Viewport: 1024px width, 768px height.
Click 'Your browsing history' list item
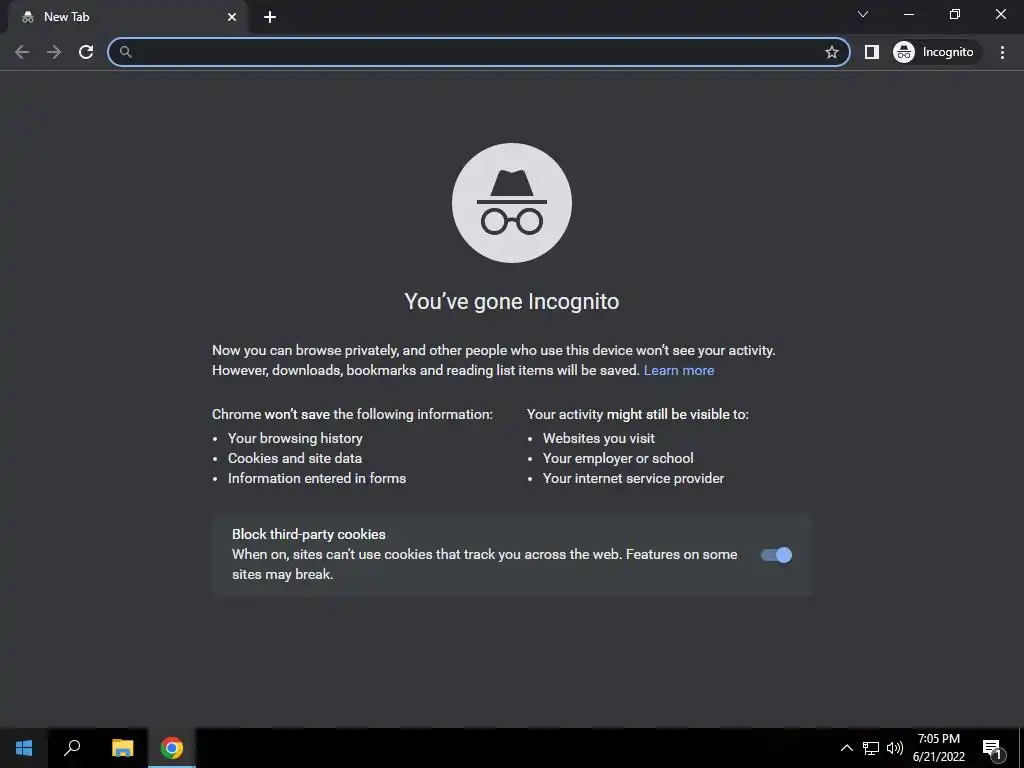pos(295,438)
